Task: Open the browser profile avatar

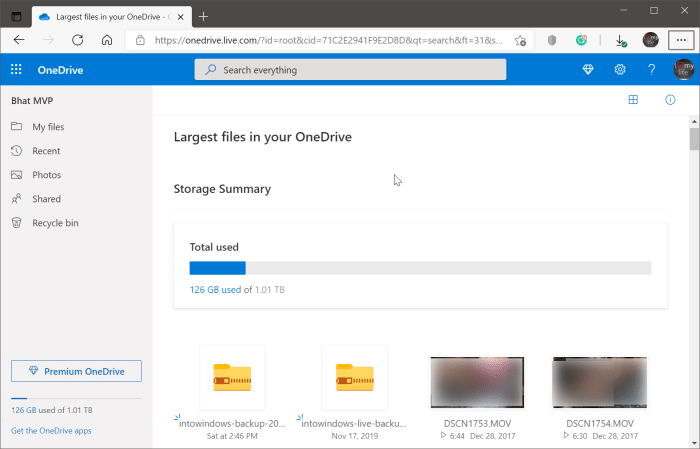Action: tap(650, 40)
